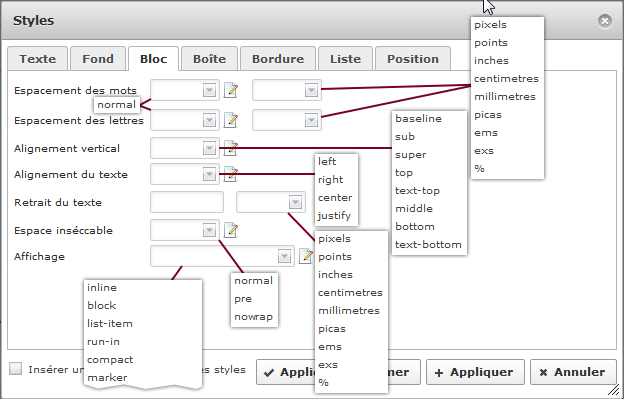Select the Bloc tab
The width and height of the screenshot is (624, 399).
click(153, 59)
